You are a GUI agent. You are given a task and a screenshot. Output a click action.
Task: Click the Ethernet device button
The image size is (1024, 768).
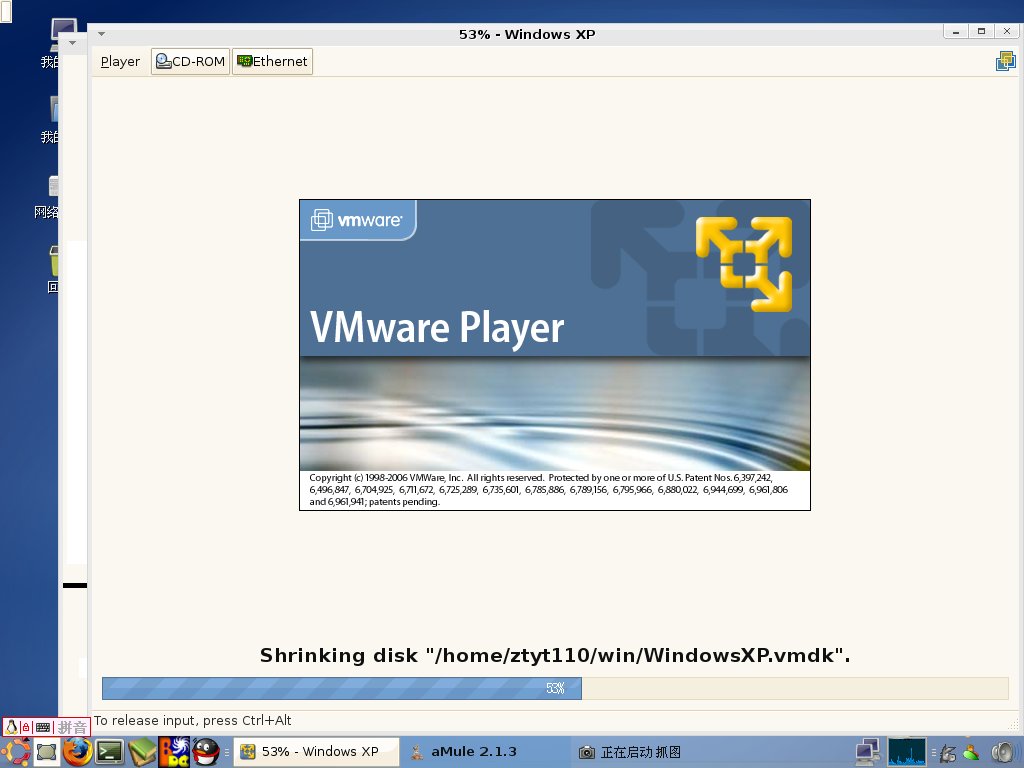coord(272,61)
